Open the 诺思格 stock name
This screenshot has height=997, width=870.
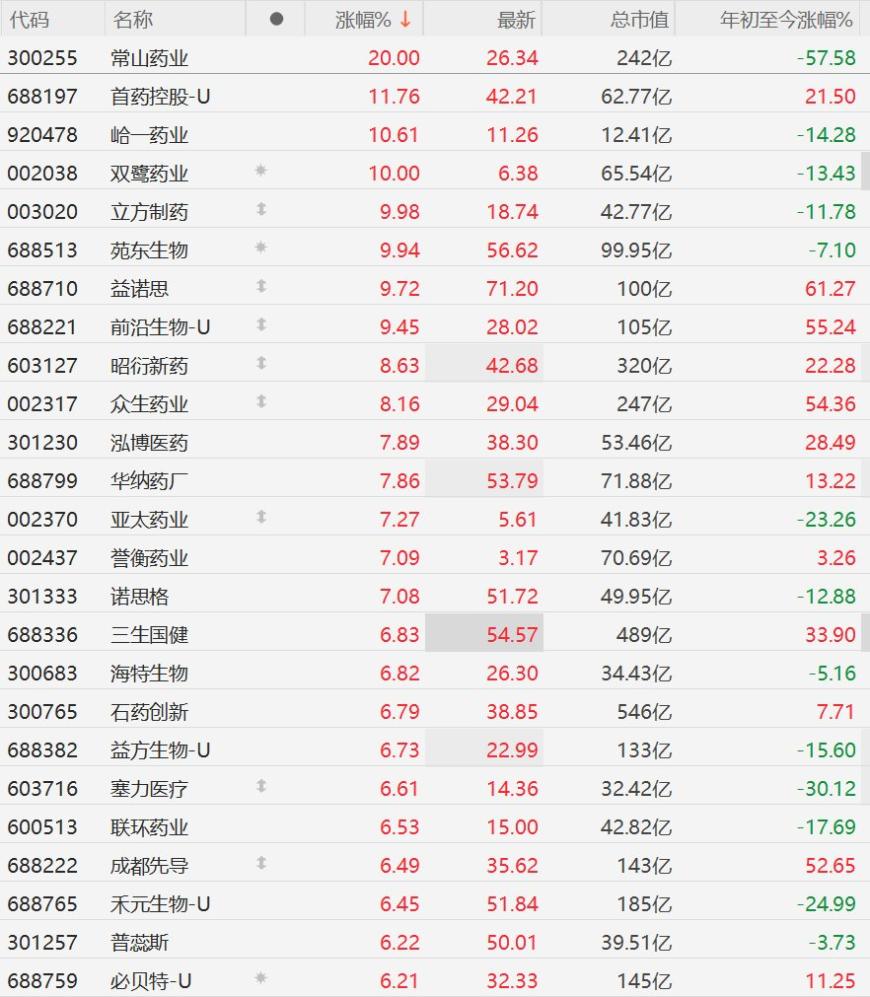pos(139,596)
